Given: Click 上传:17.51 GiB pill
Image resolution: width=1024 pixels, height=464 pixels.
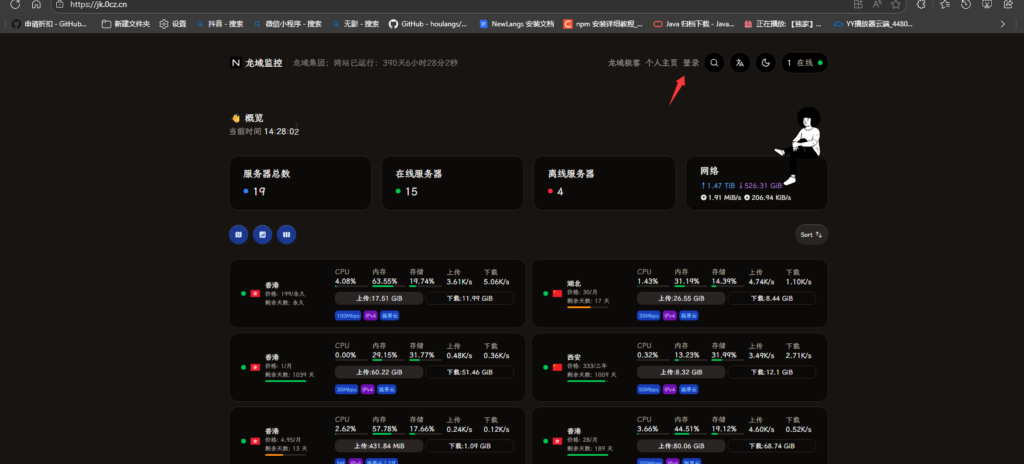Looking at the screenshot, I should (379, 299).
